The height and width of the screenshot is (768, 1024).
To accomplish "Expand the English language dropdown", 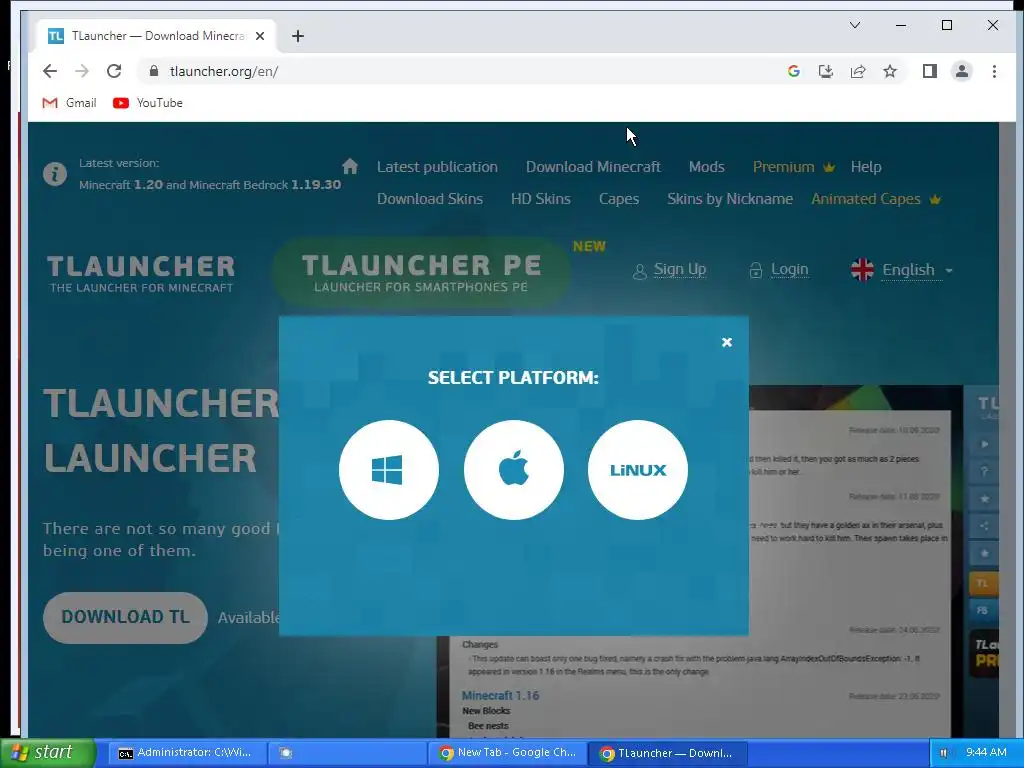I will [x=902, y=270].
